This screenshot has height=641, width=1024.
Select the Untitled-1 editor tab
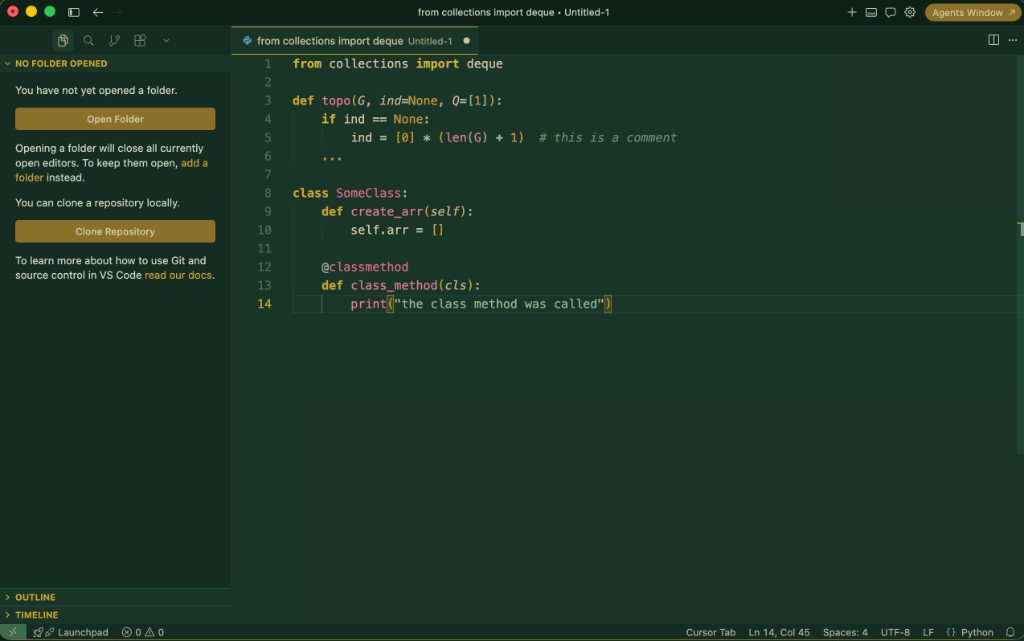point(355,40)
